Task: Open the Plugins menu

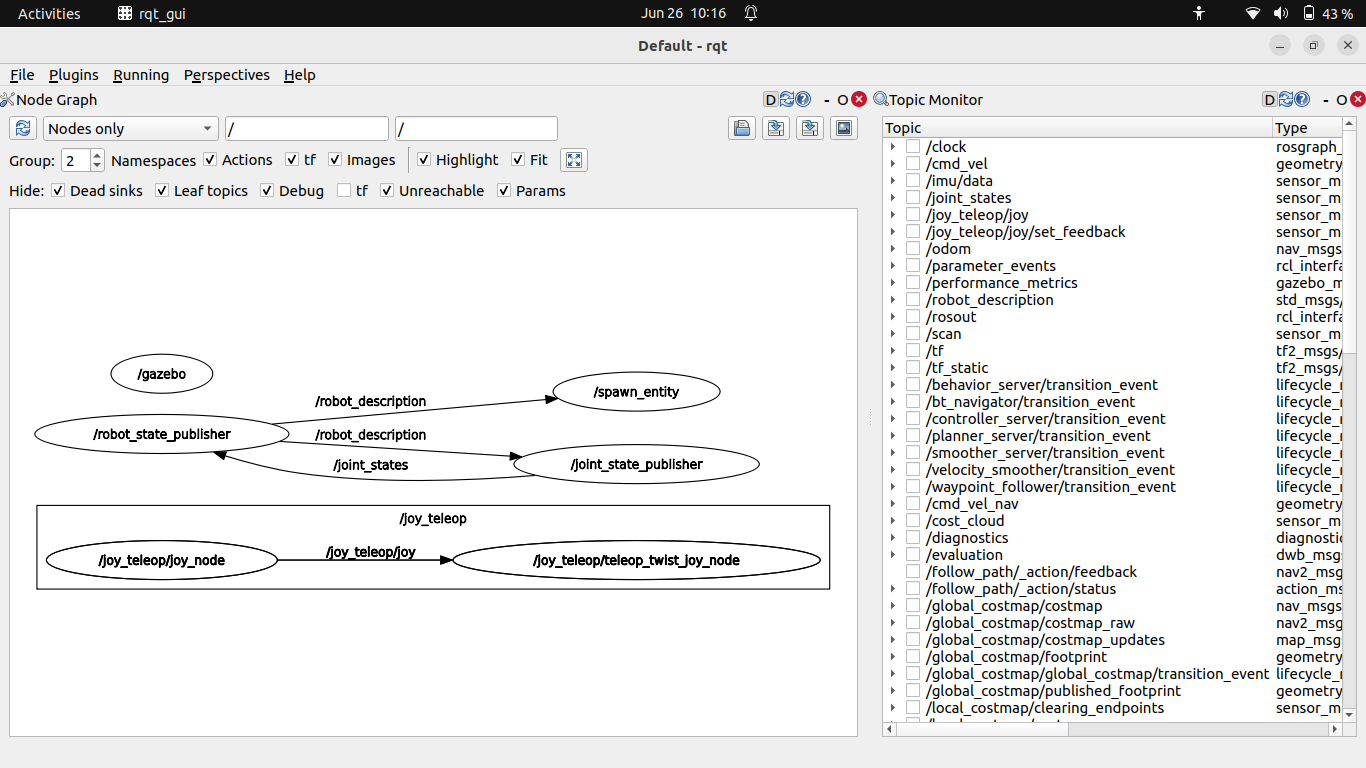Action: 73,75
